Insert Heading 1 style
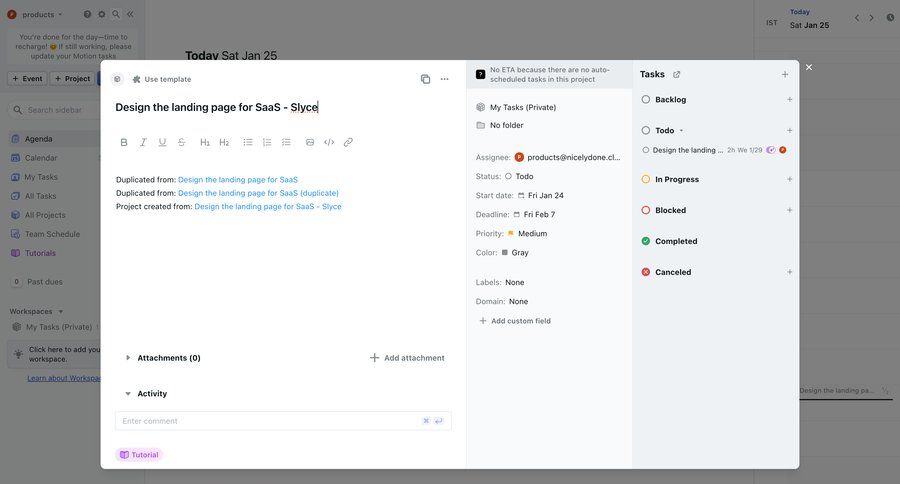The image size is (900, 484). coord(205,142)
